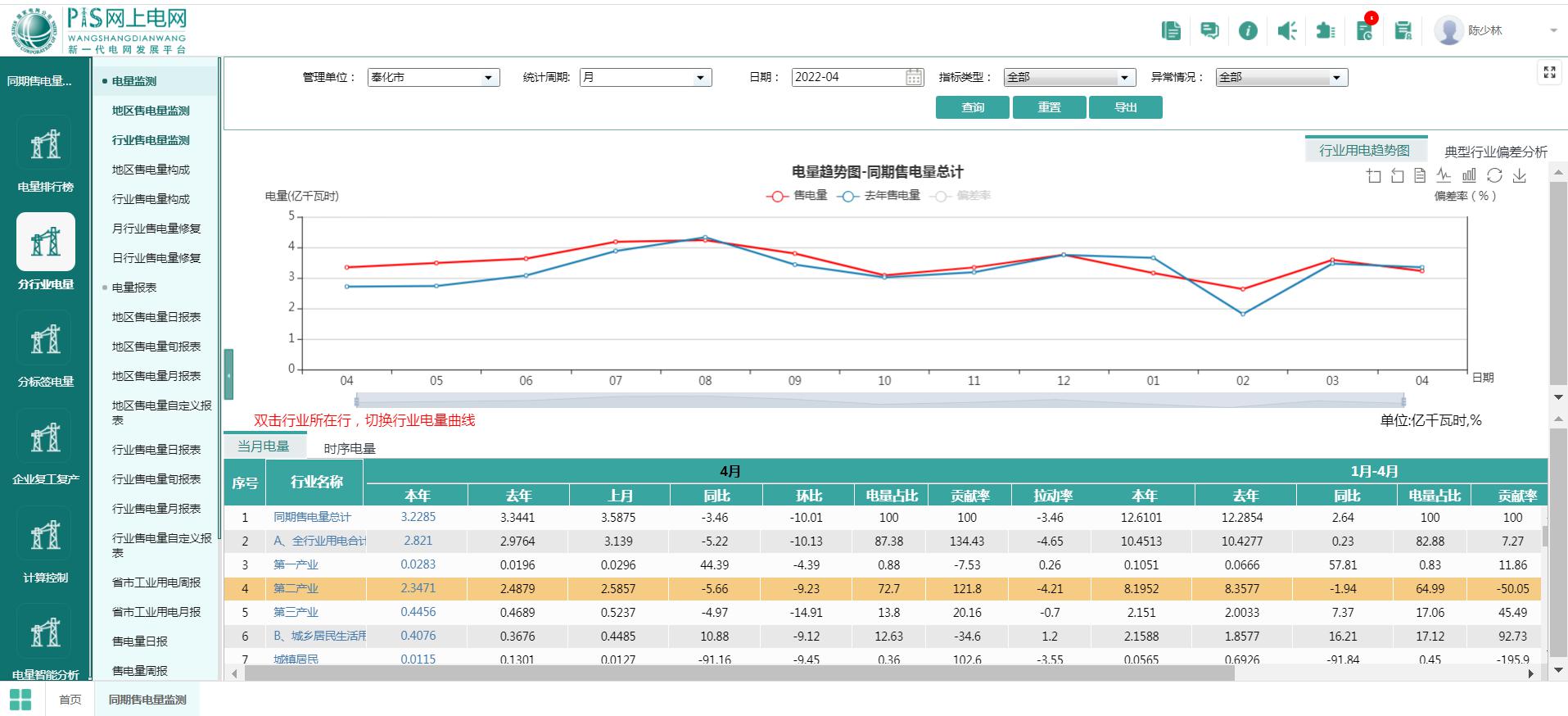
Task: Click table horizontal scrollbar
Action: [x=739, y=673]
